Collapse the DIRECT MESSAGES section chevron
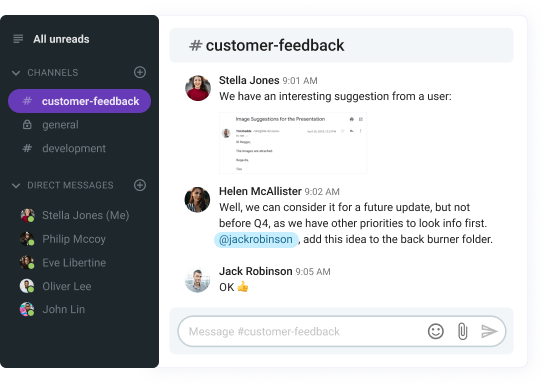546x386 pixels. 16,186
